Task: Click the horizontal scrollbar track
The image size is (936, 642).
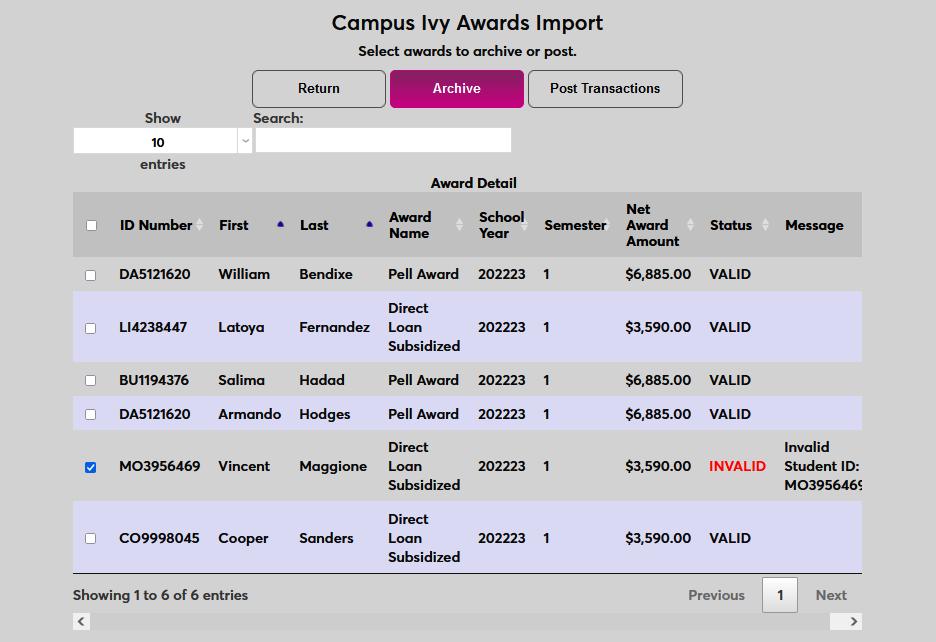Action: [x=460, y=622]
